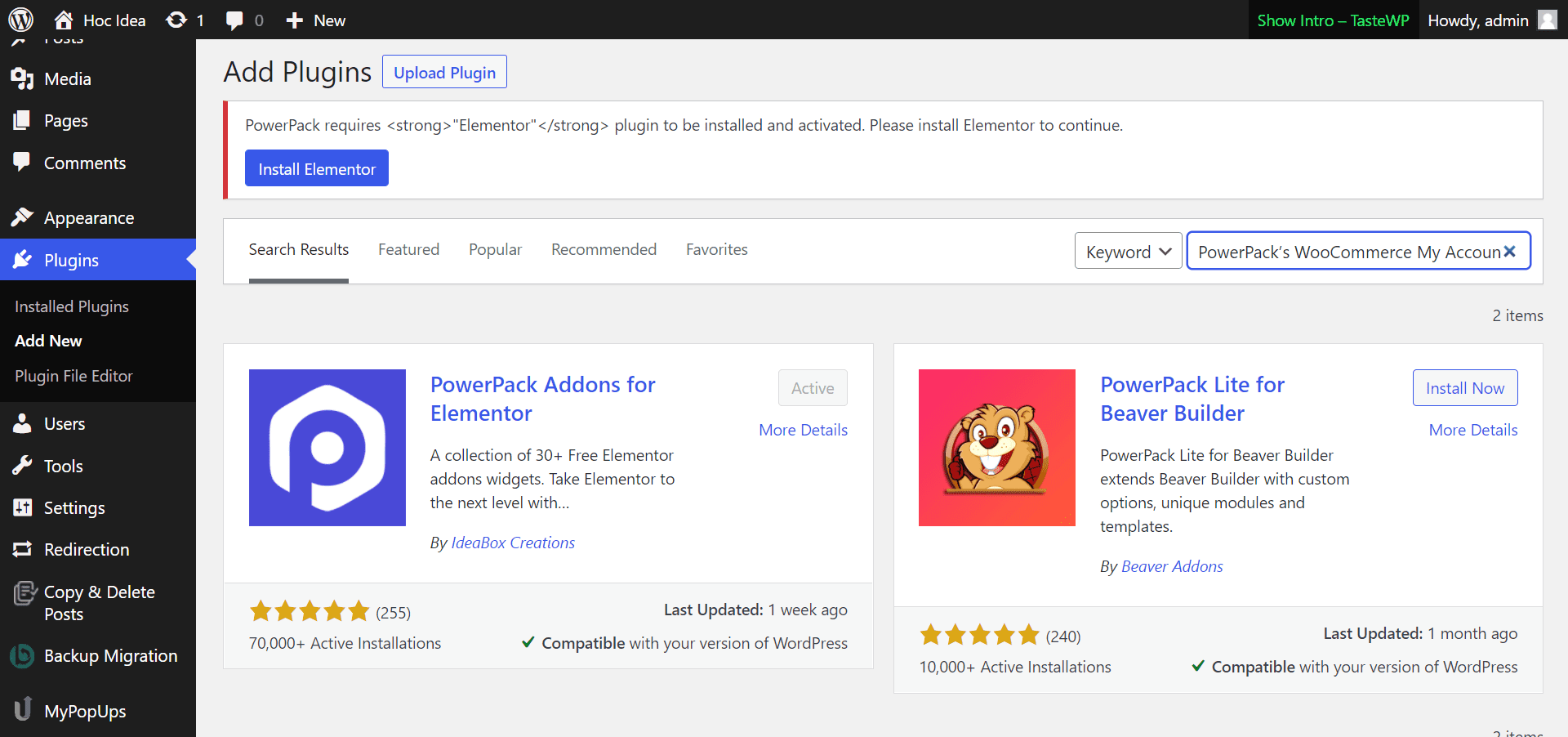Open the IdeaBox Creations author link
Screen dimensions: 1568x737
coord(513,543)
